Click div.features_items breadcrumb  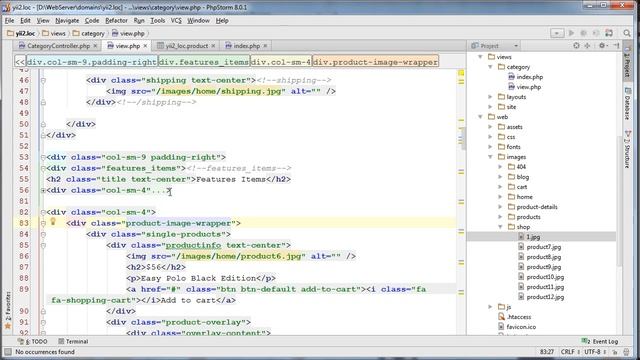[x=204, y=62]
